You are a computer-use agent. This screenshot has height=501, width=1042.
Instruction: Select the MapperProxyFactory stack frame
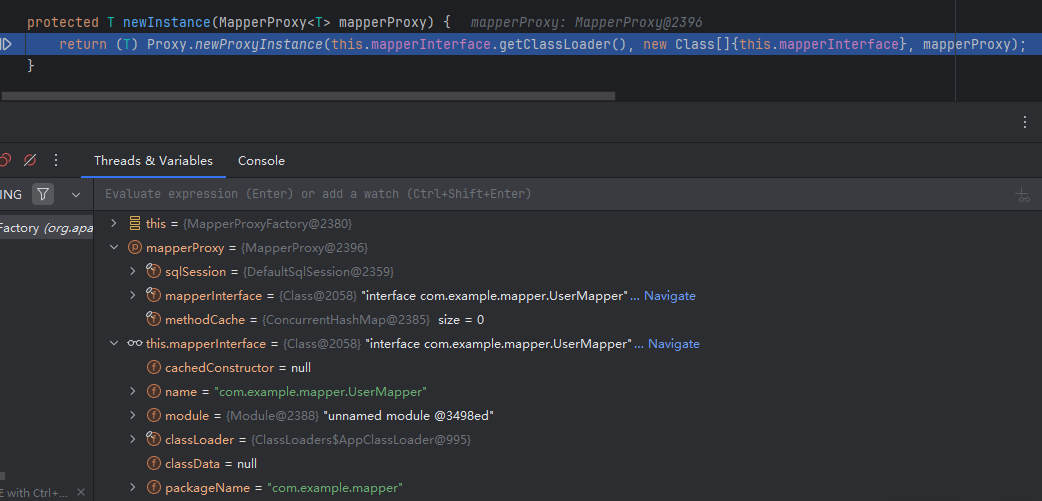[47, 228]
